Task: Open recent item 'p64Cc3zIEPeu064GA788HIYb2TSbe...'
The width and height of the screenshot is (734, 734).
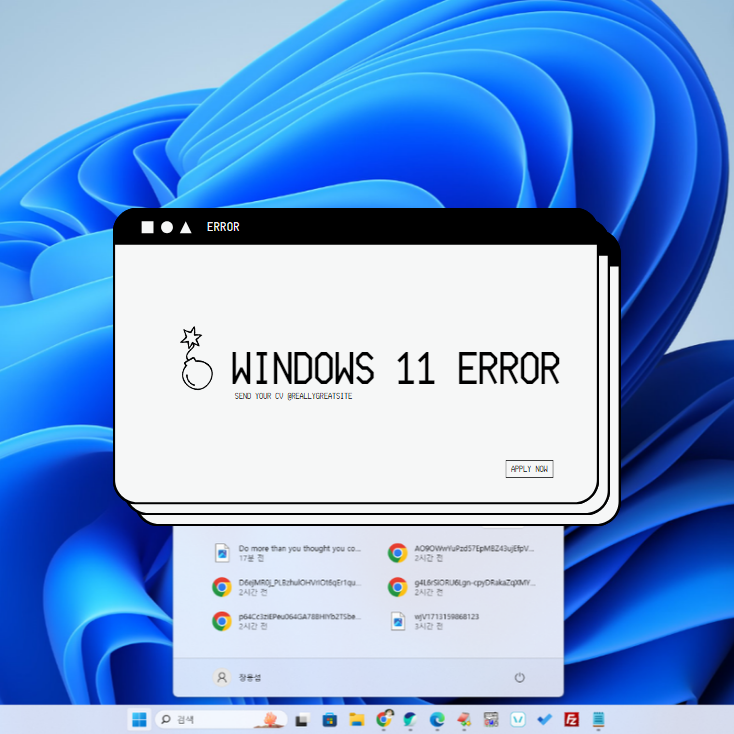Action: pos(287,621)
